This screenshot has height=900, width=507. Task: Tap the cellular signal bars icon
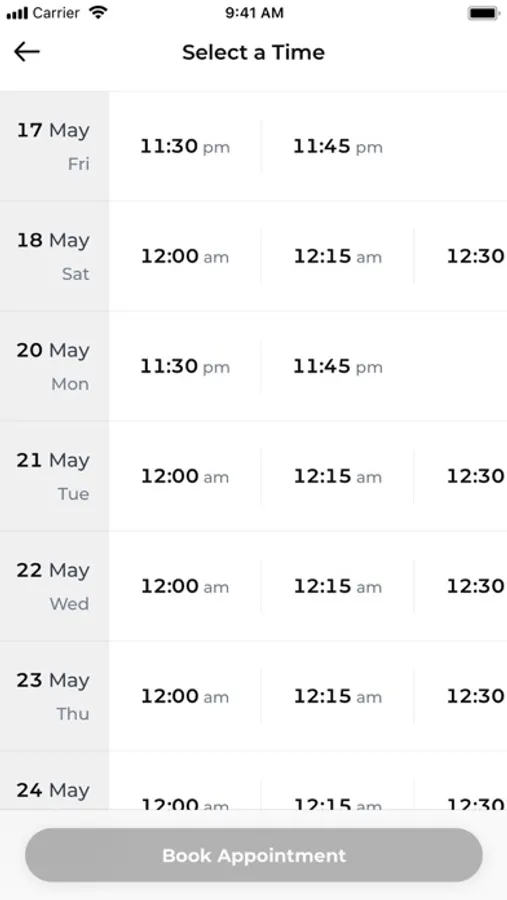point(17,13)
